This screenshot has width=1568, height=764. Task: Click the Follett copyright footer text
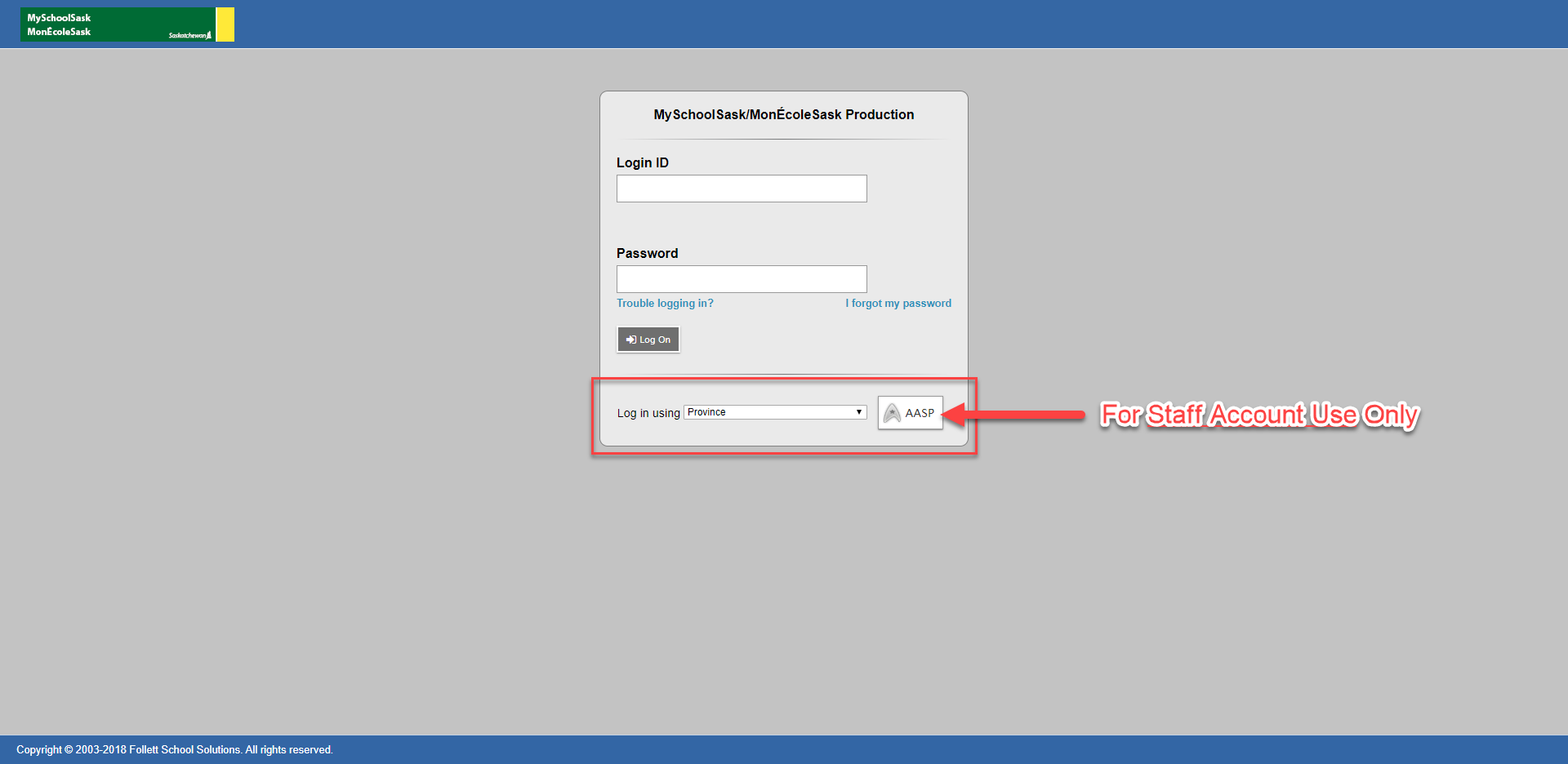175,749
